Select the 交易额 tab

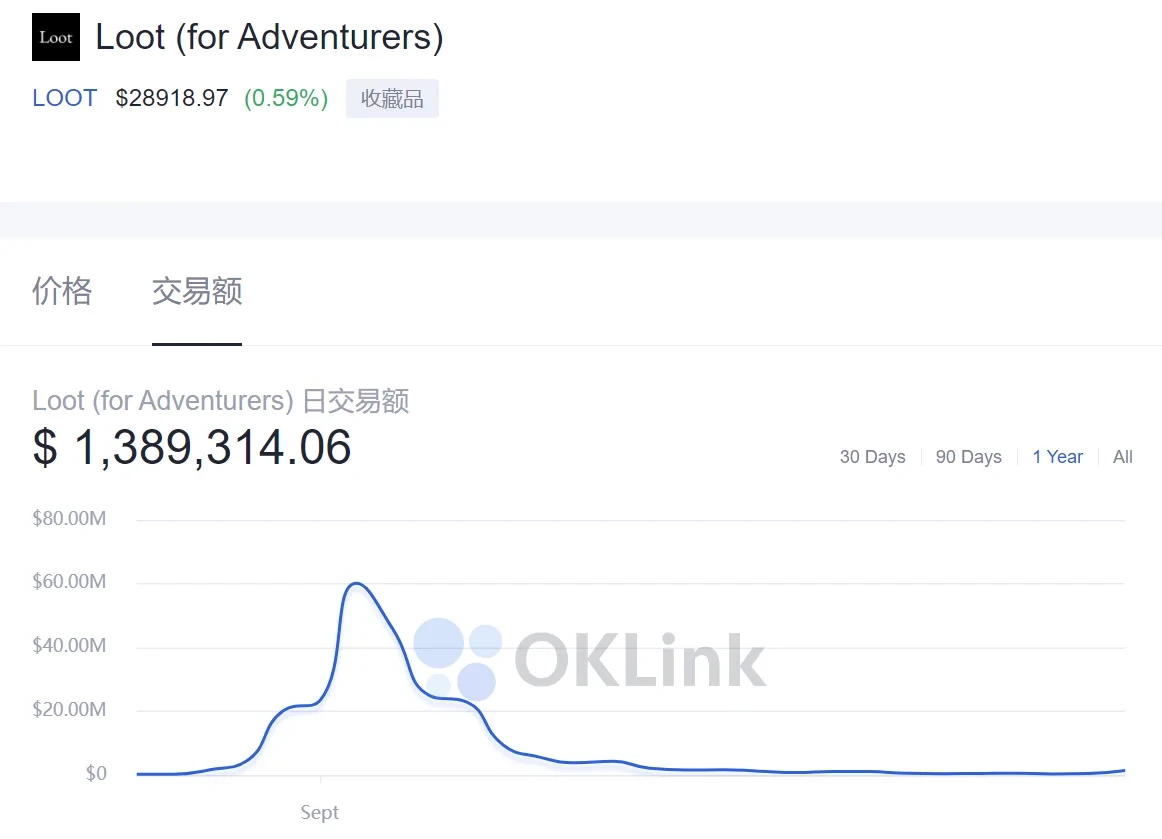click(197, 291)
